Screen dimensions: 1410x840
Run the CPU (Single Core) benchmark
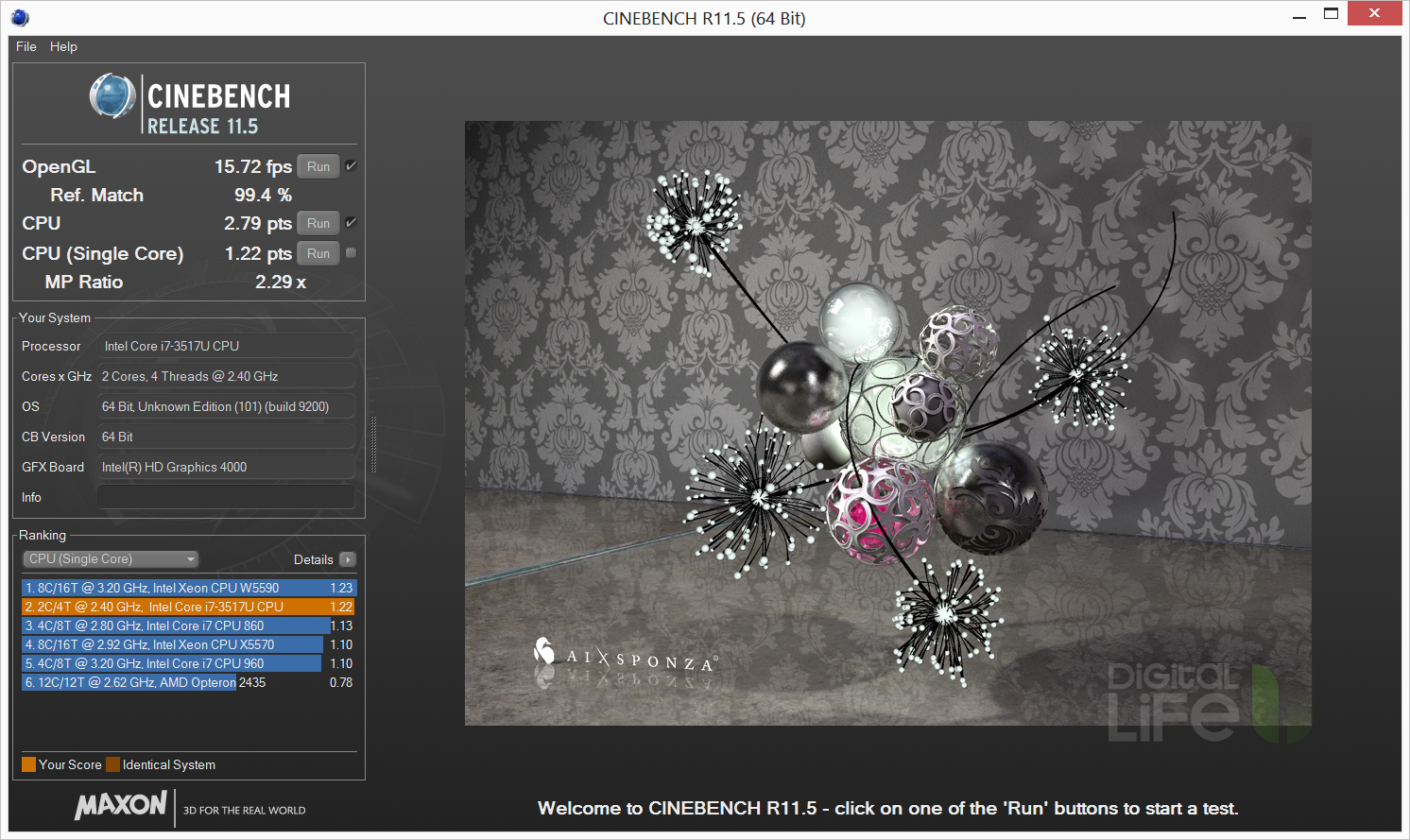pos(318,253)
